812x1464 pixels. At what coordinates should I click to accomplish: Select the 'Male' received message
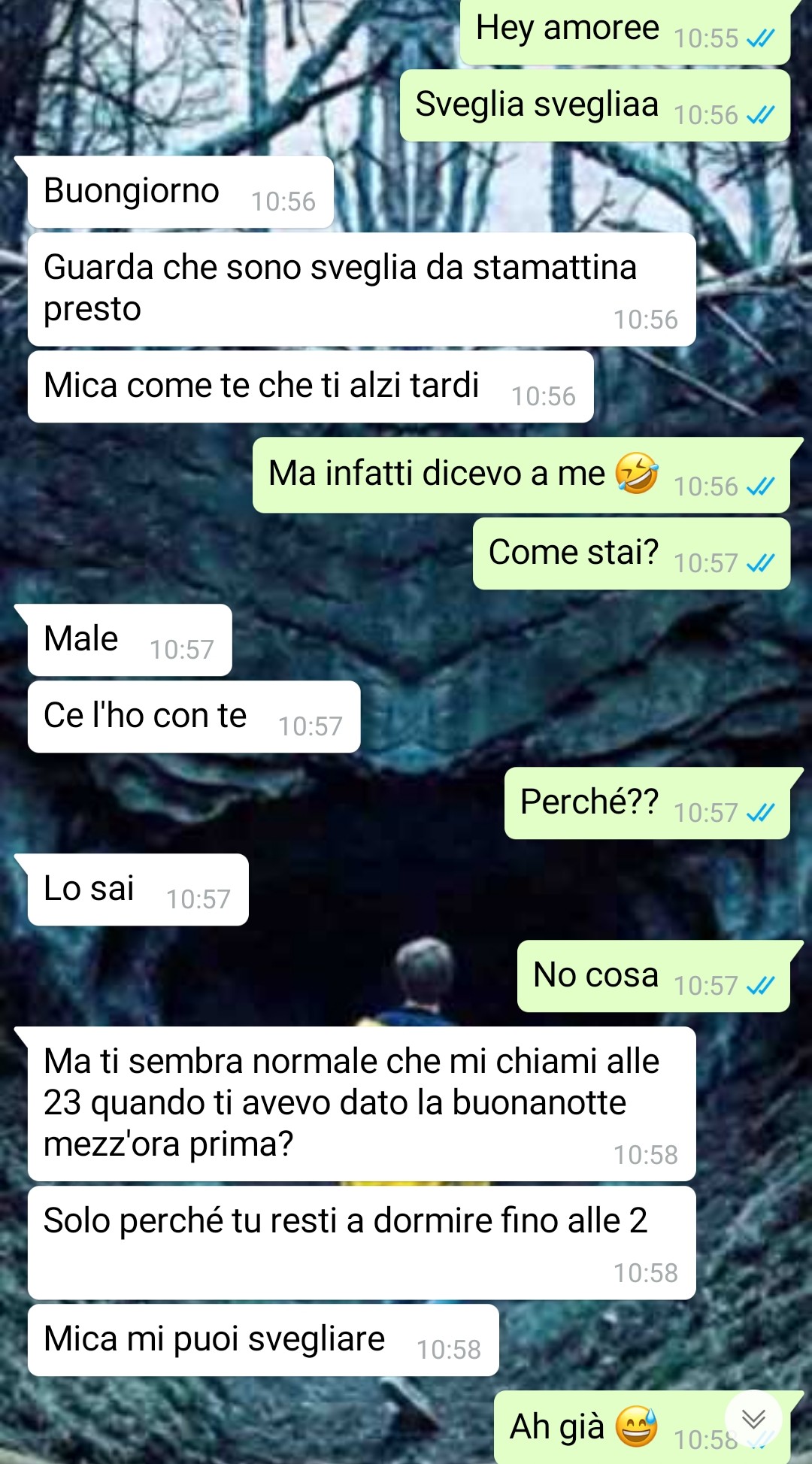point(129,640)
